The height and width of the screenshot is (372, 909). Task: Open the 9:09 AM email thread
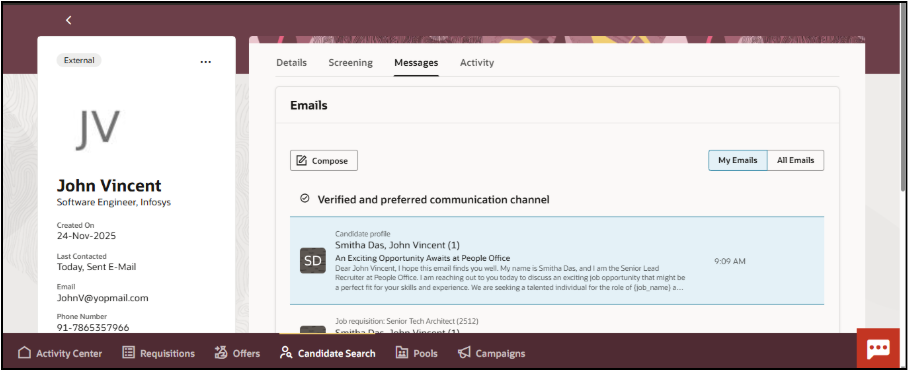tap(557, 261)
